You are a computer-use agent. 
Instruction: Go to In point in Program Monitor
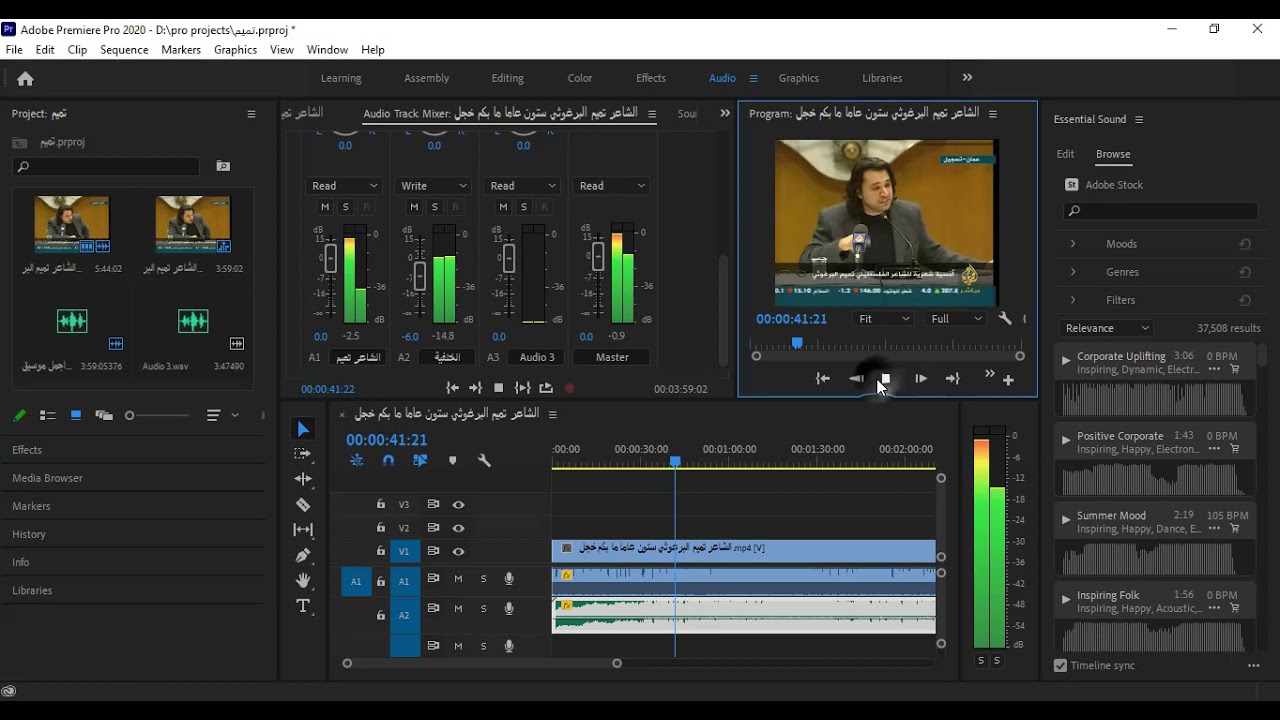(822, 379)
